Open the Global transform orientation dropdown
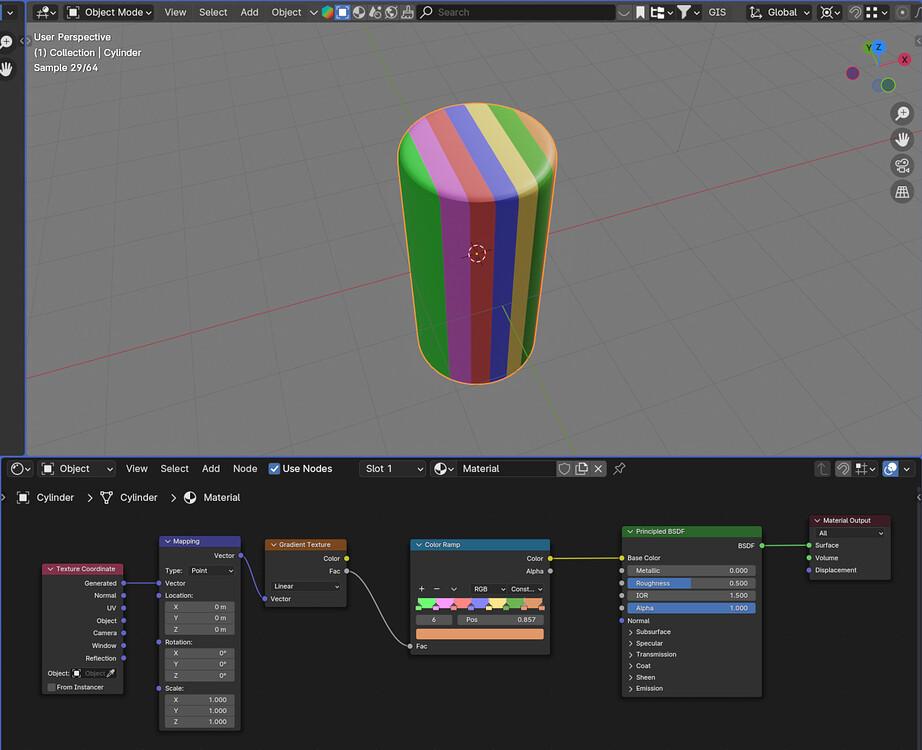The width and height of the screenshot is (922, 750). (780, 12)
